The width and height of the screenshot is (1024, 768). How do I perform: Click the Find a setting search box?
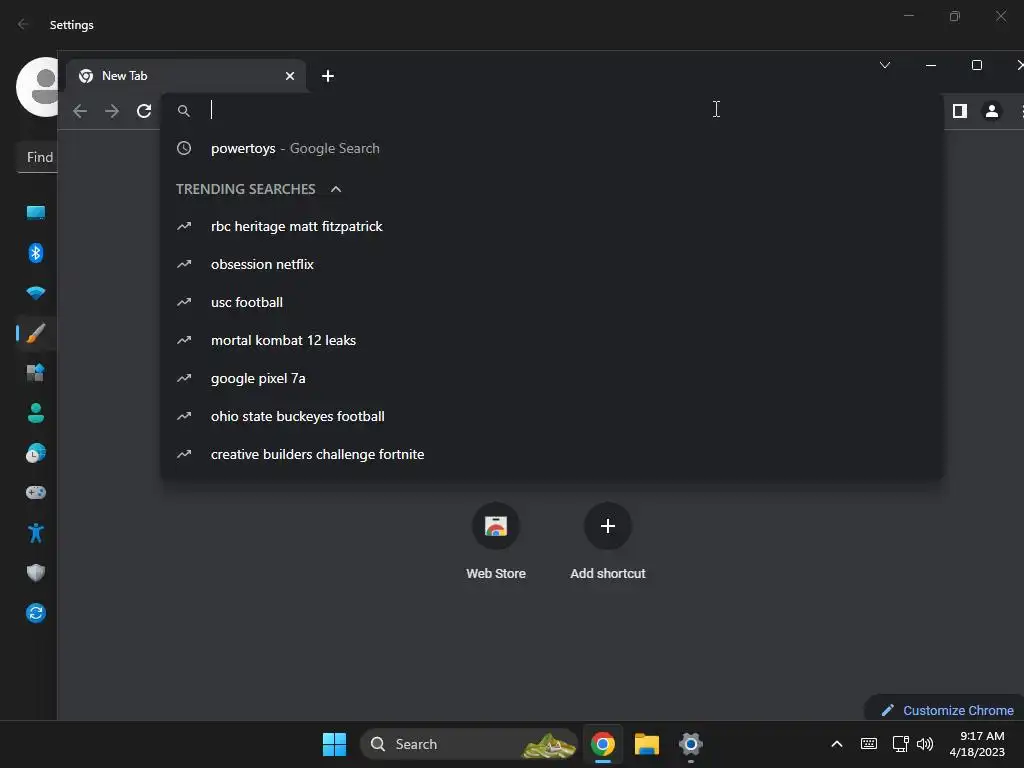point(37,157)
